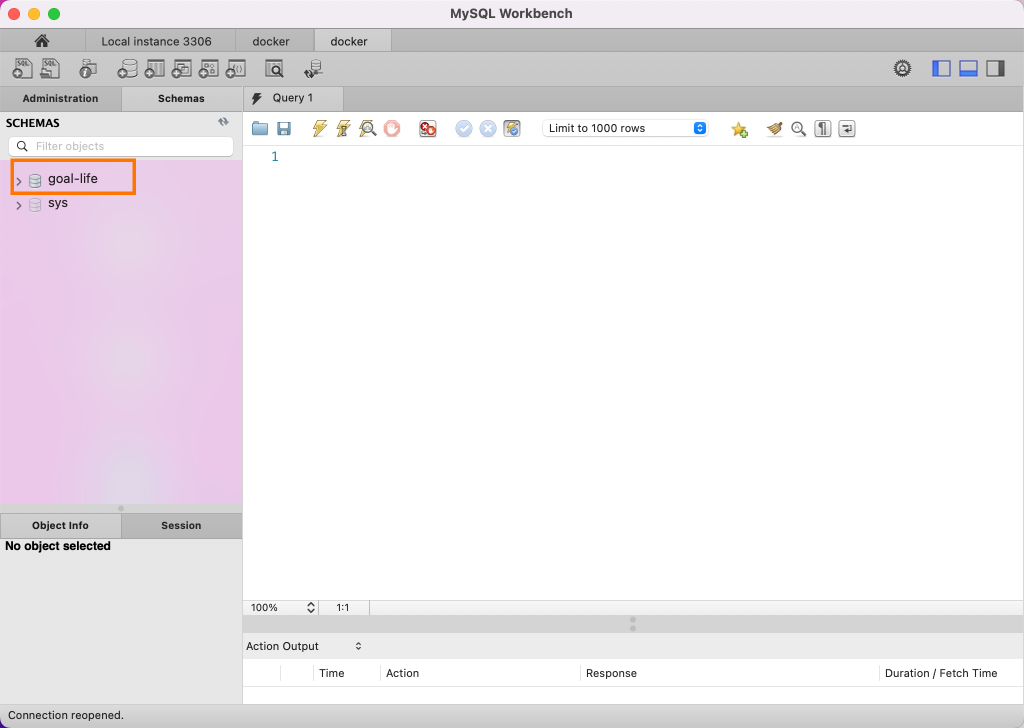Image resolution: width=1024 pixels, height=728 pixels.
Task: Switch to the Schemas tab
Action: tap(182, 99)
